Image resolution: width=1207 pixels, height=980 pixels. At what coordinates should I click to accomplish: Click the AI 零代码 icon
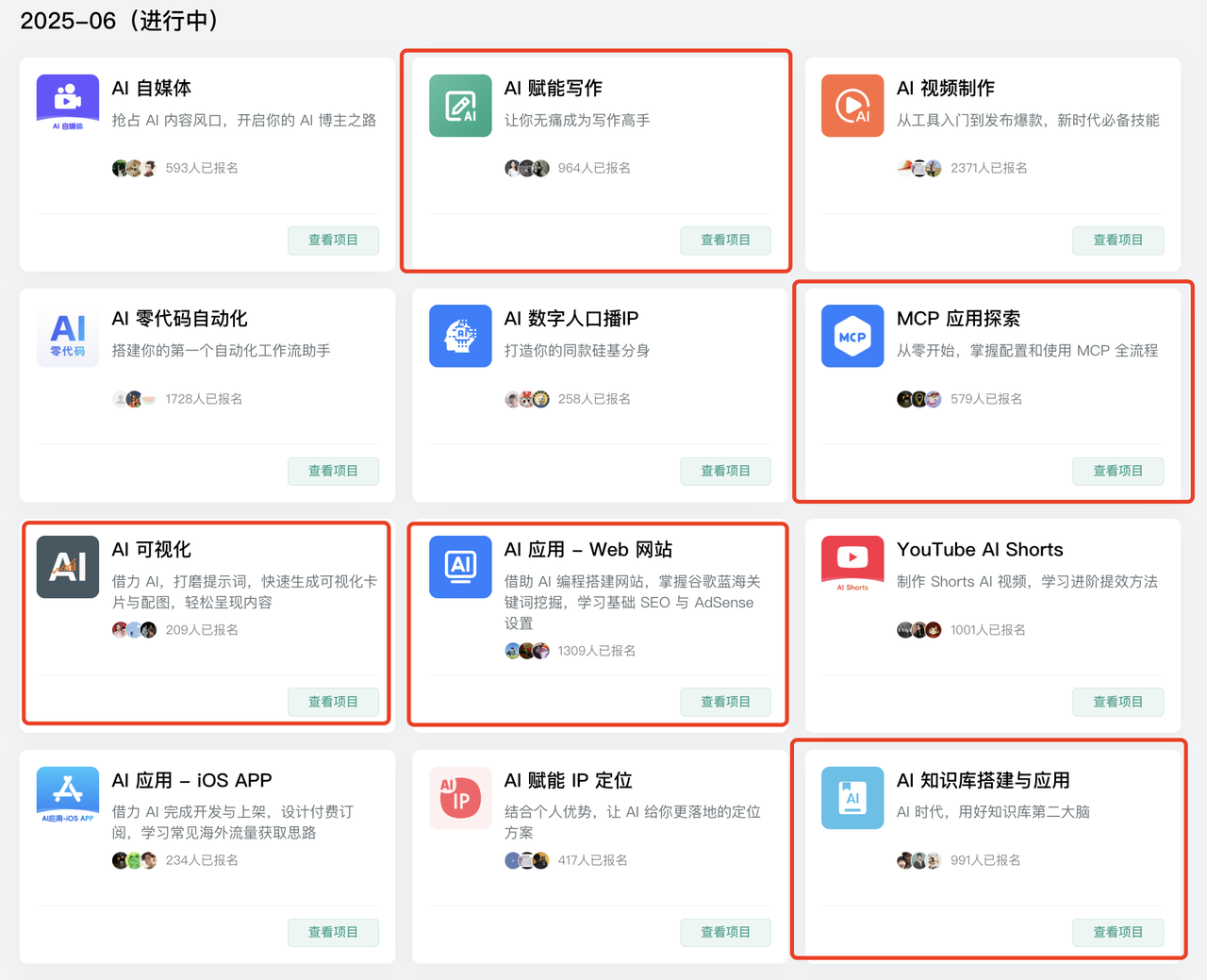(x=68, y=336)
